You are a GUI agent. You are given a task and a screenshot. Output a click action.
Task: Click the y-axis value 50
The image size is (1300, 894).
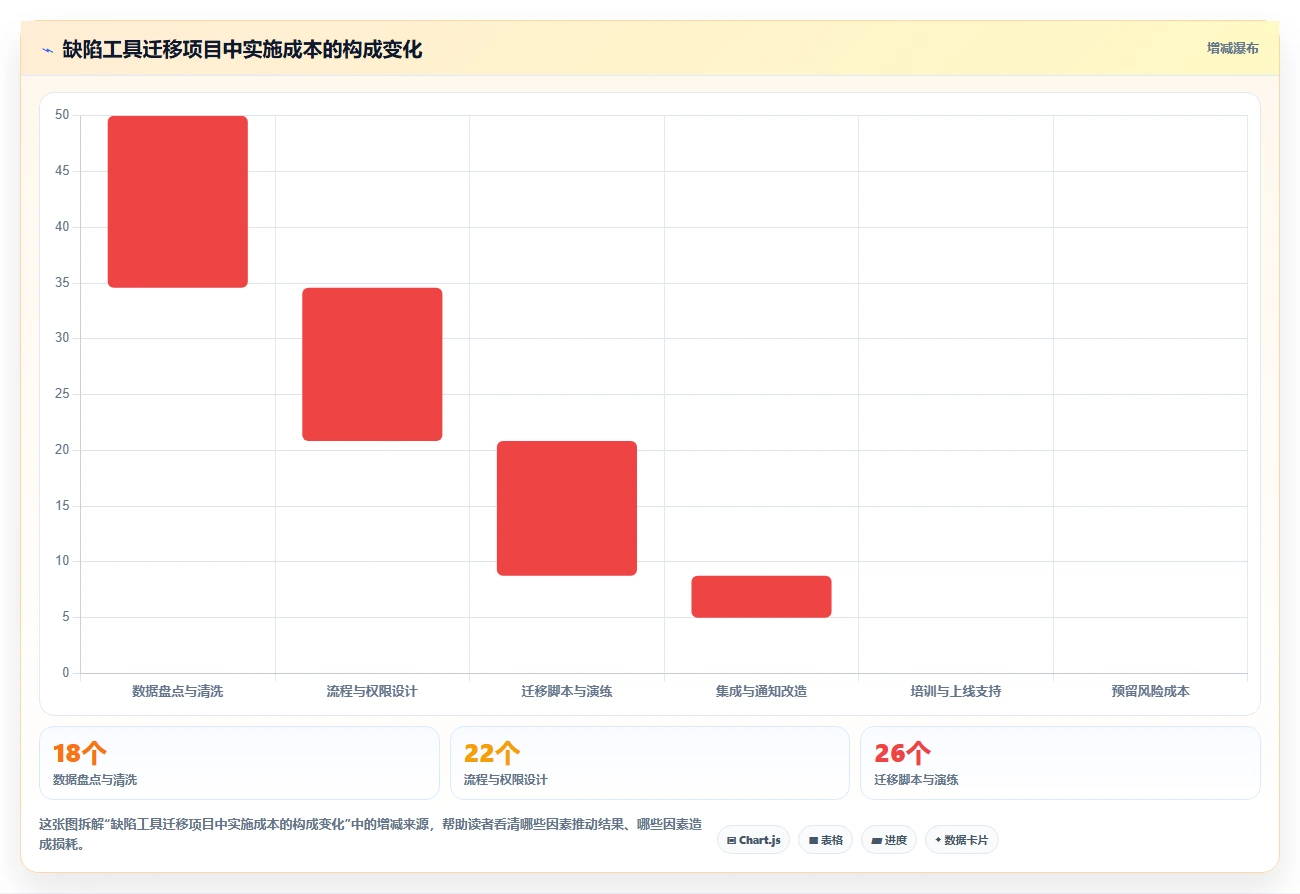tap(62, 115)
